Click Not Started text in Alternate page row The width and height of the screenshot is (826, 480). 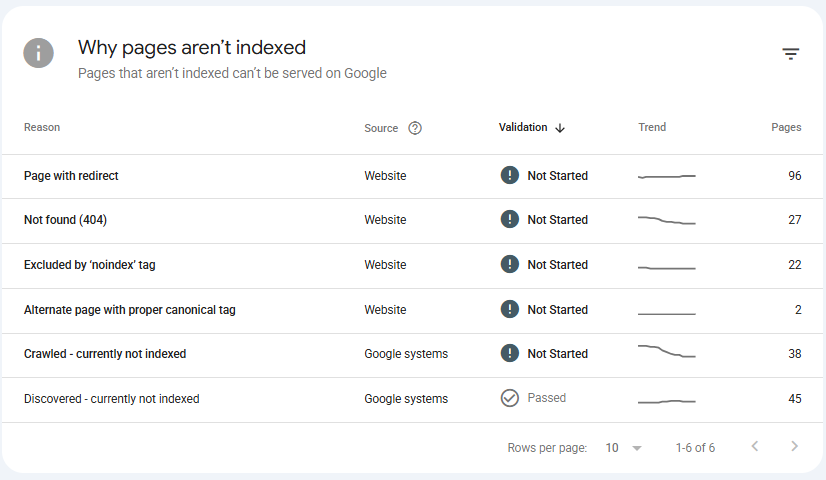click(x=557, y=310)
